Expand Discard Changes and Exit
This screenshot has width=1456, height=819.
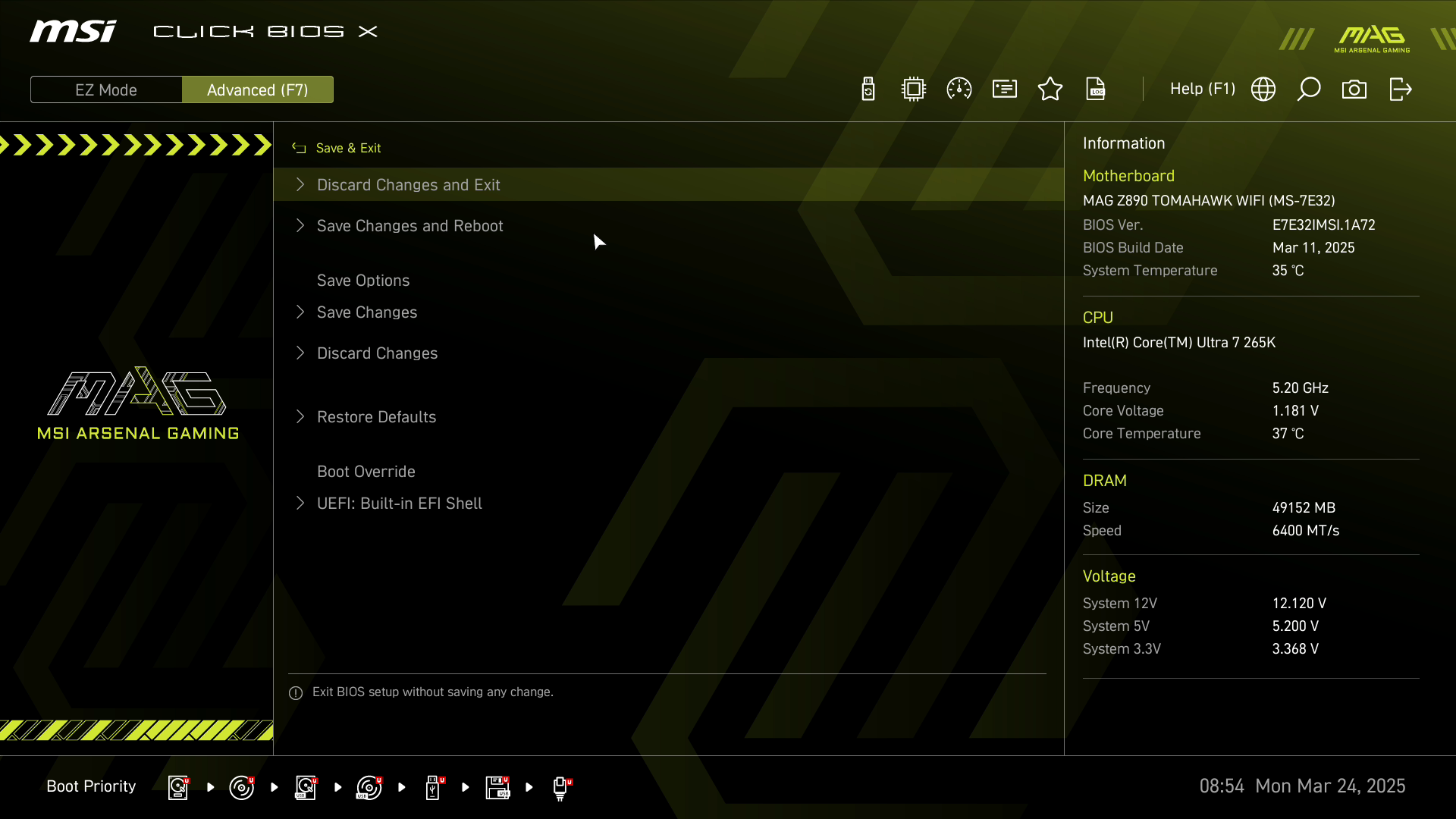(408, 185)
